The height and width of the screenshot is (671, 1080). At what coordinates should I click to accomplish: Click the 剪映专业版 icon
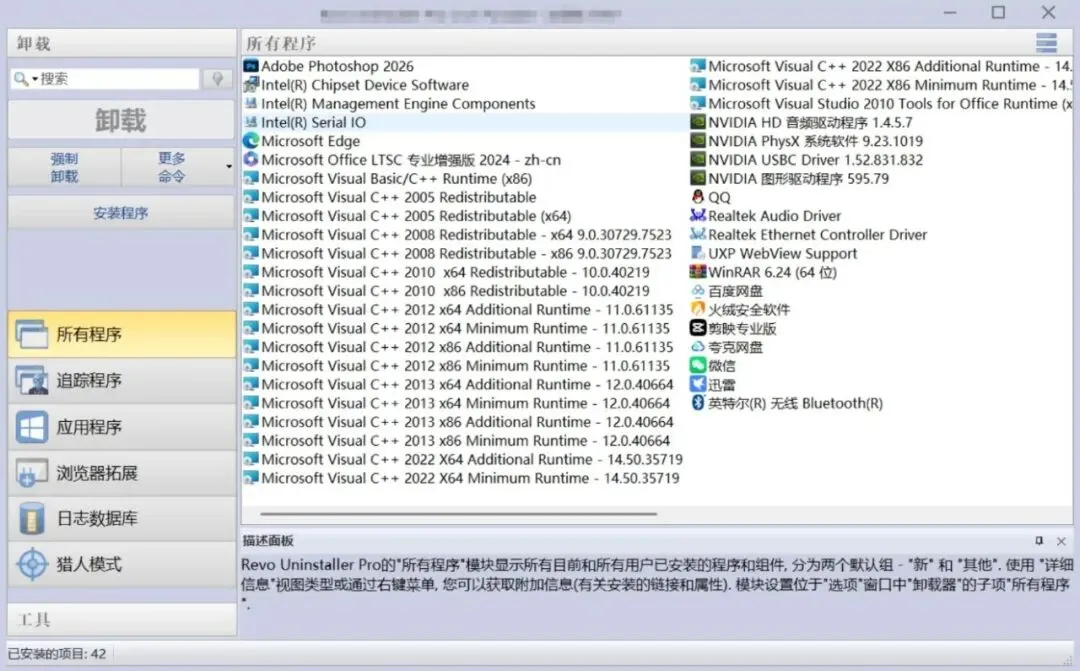pyautogui.click(x=698, y=328)
